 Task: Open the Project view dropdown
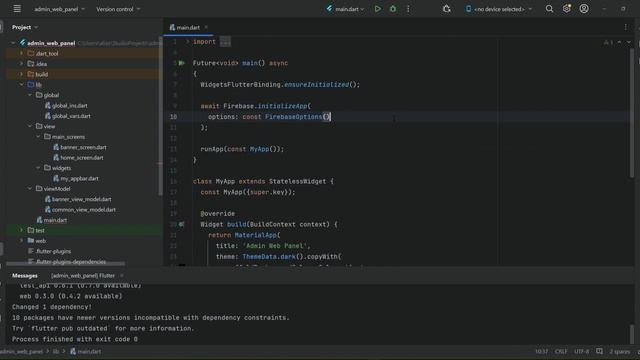(x=25, y=27)
